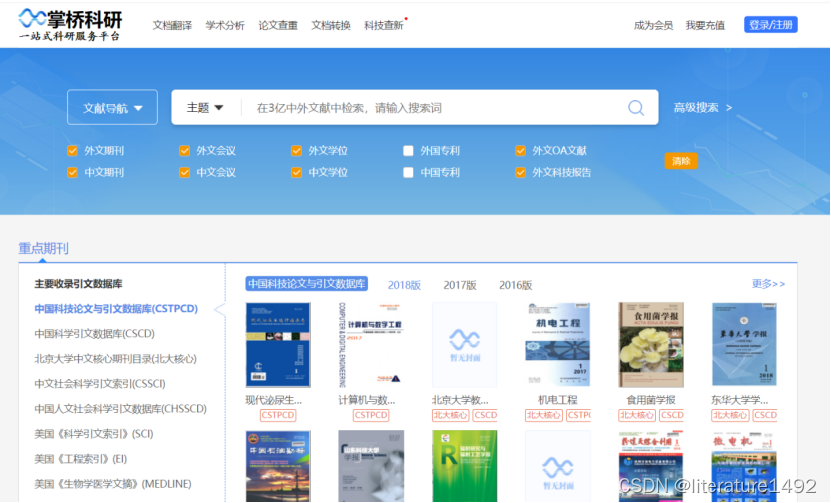The height and width of the screenshot is (503, 831).
Task: Click 重点期刊 section heading
Action: pos(43,248)
